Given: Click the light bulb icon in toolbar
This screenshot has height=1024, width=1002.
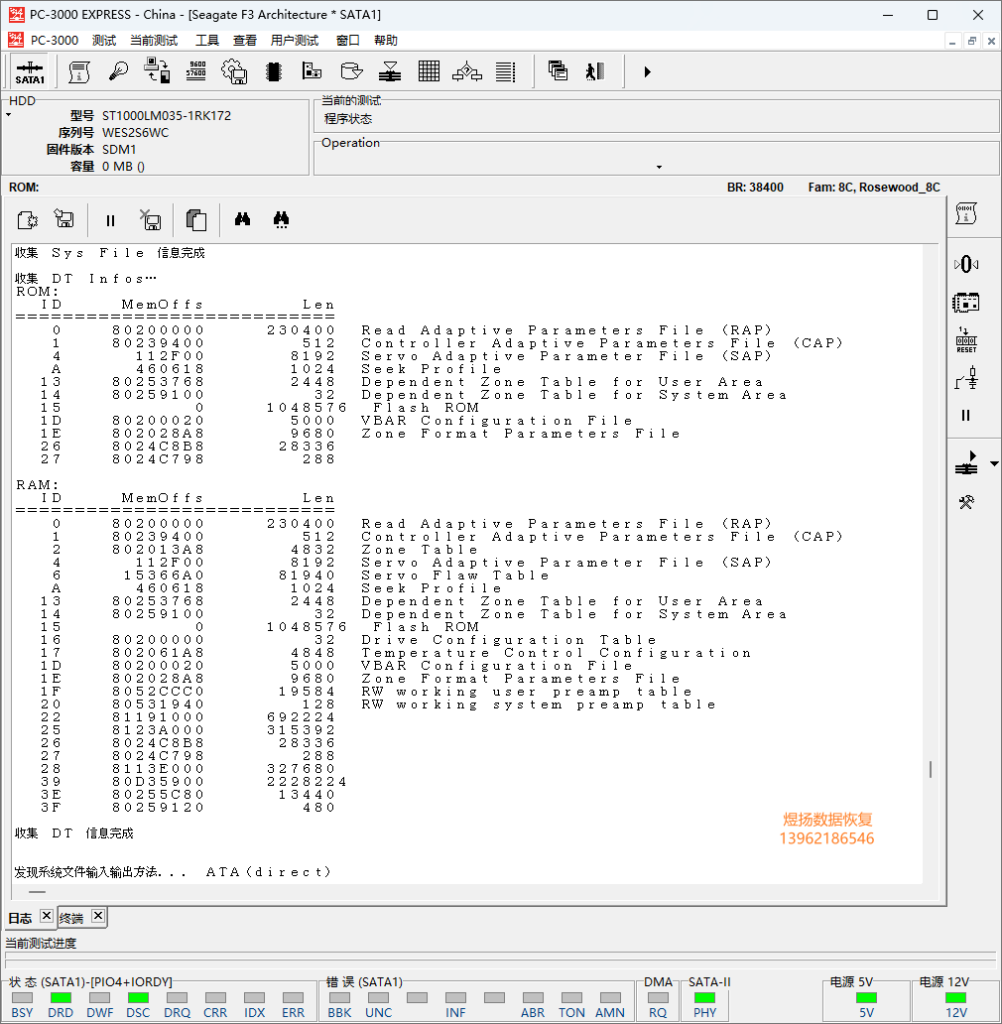Looking at the screenshot, I should point(118,72).
